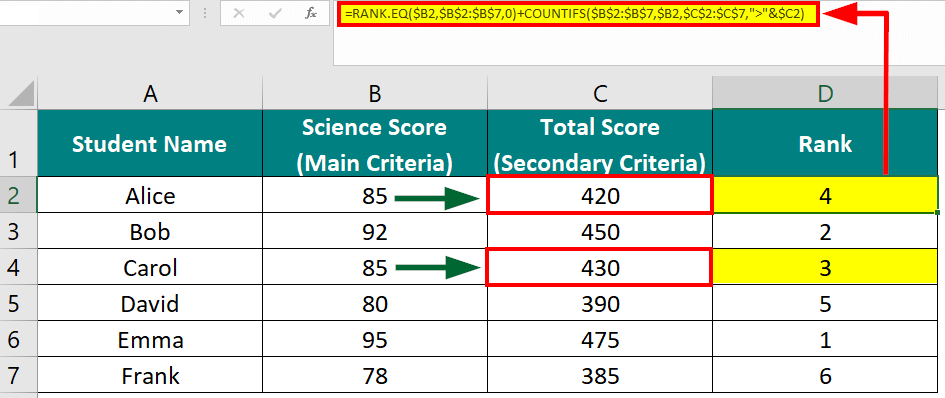Select the cell containing Carol
The width and height of the screenshot is (945, 398).
click(149, 267)
